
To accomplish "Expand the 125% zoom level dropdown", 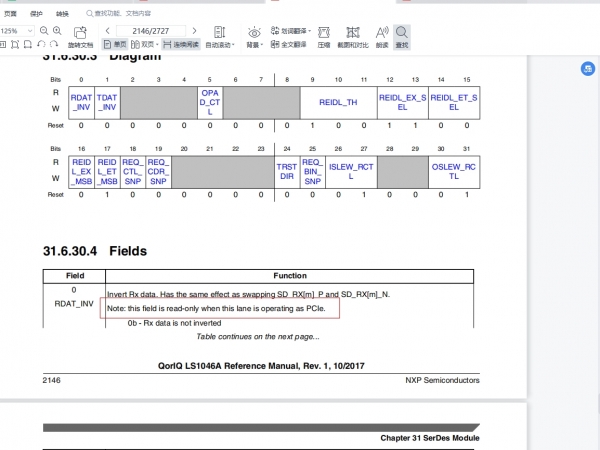I will (29, 31).
